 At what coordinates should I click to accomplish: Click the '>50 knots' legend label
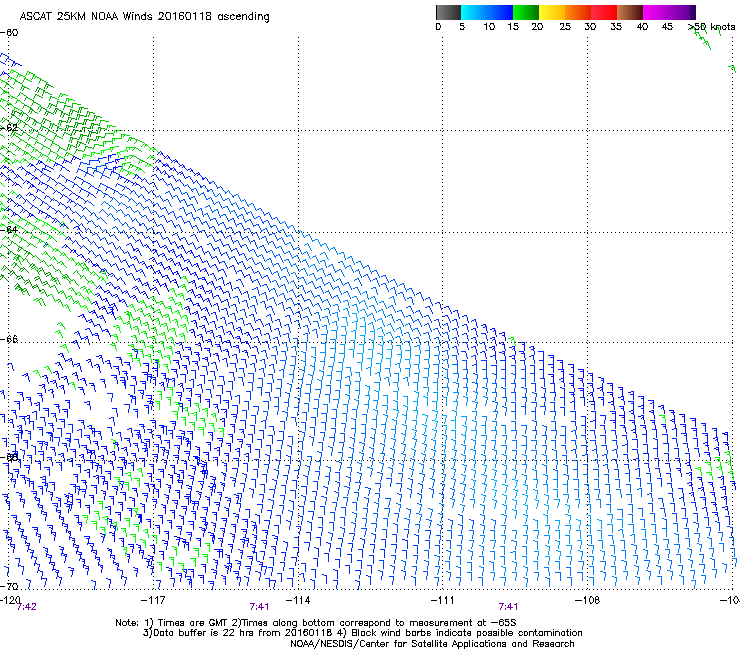[711, 27]
